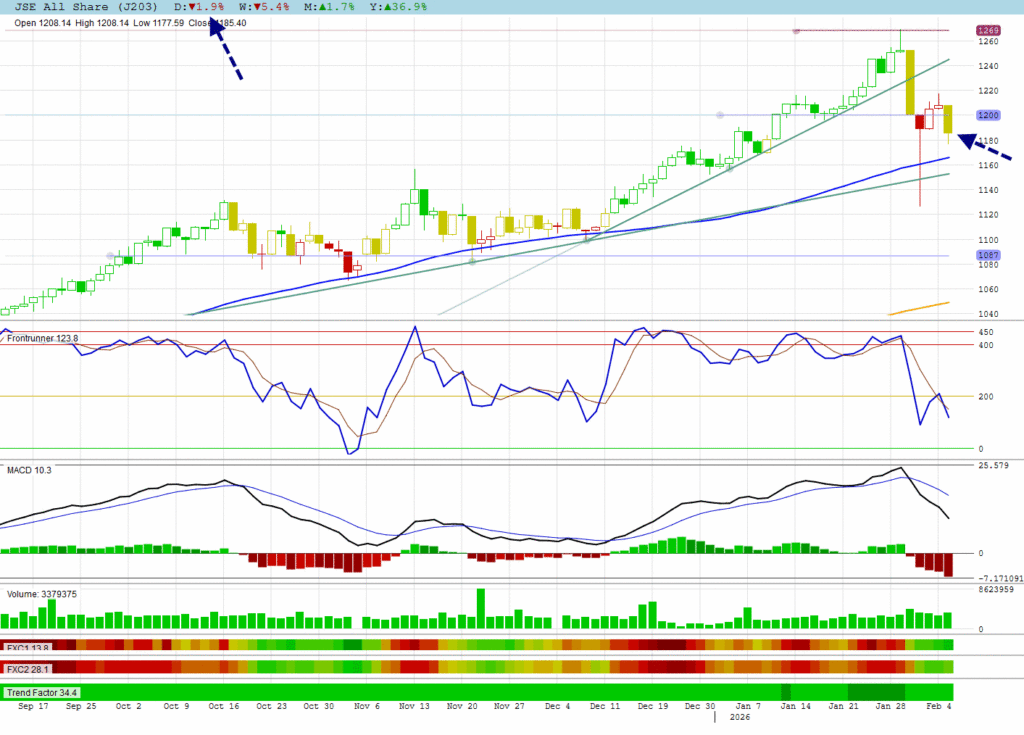This screenshot has height=735, width=1024.
Task: Toggle the FXC2 28.1 heat strip label
Action: click(x=28, y=669)
